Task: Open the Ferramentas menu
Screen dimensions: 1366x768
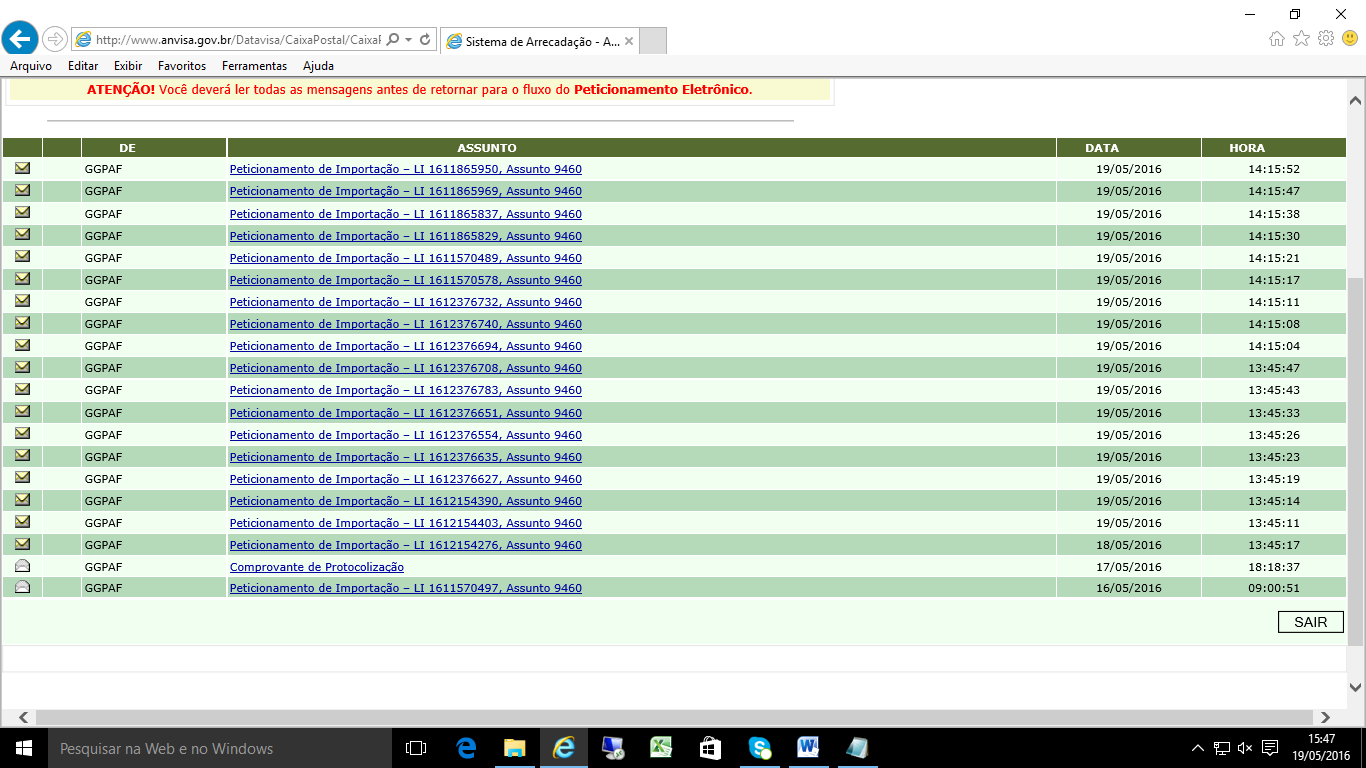Action: 254,66
